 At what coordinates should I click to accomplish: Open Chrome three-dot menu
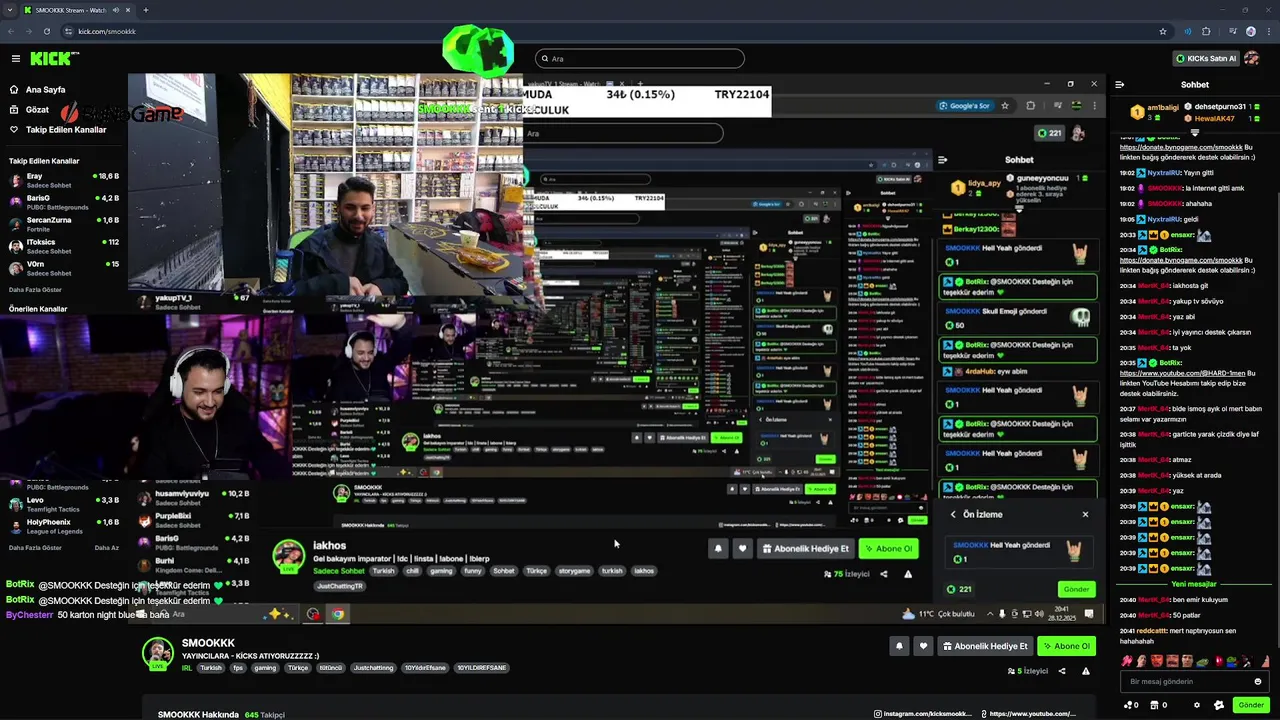click(1270, 31)
